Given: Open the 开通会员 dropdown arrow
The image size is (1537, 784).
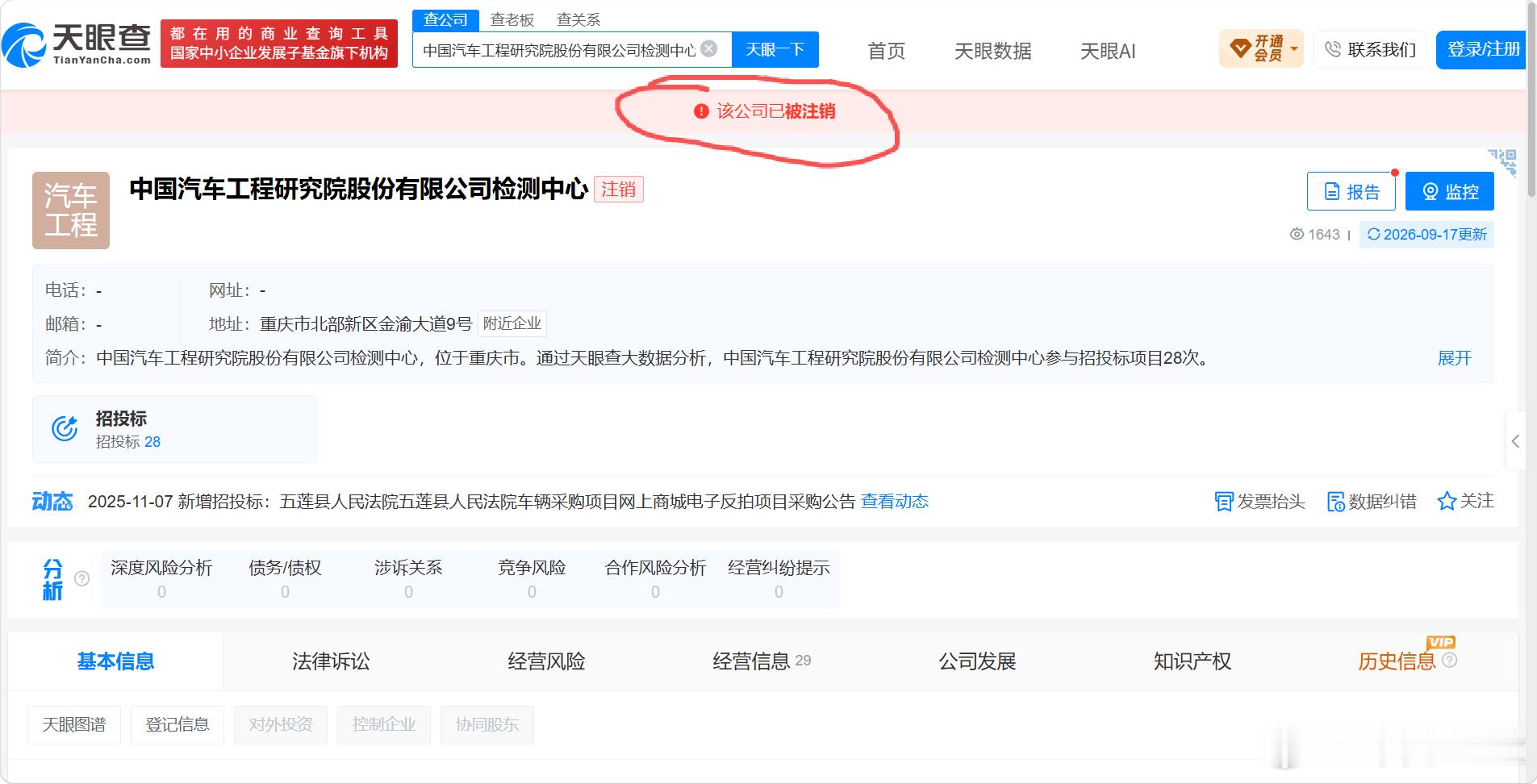Looking at the screenshot, I should coord(1294,49).
